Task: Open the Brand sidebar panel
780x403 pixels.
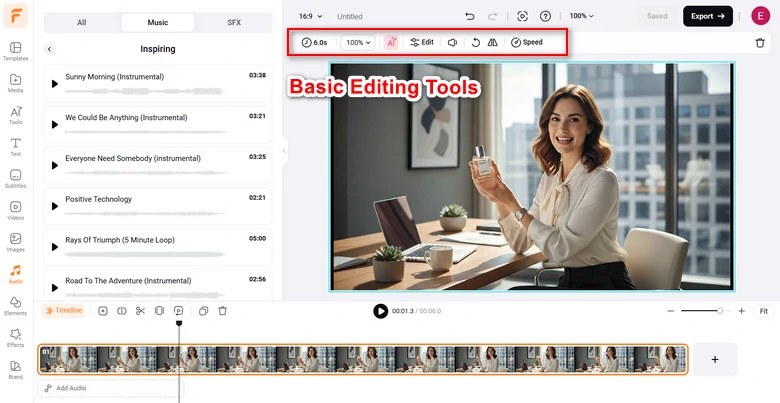Action: tap(15, 370)
